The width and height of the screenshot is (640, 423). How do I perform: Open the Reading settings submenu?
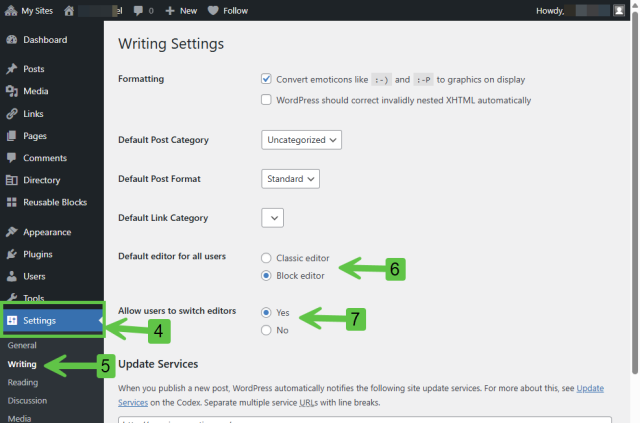(x=23, y=383)
